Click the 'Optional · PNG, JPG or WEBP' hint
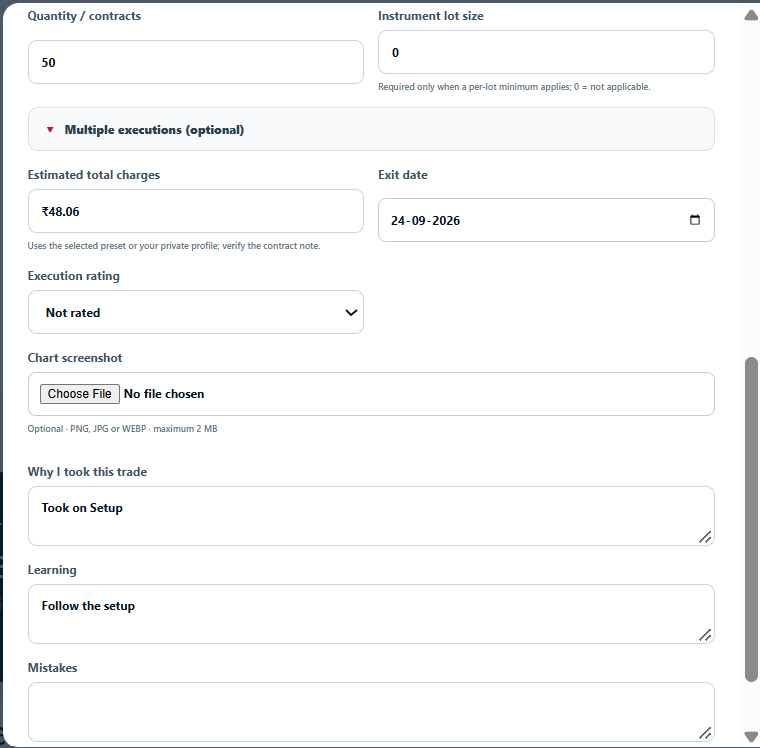The image size is (760, 748). tap(122, 429)
